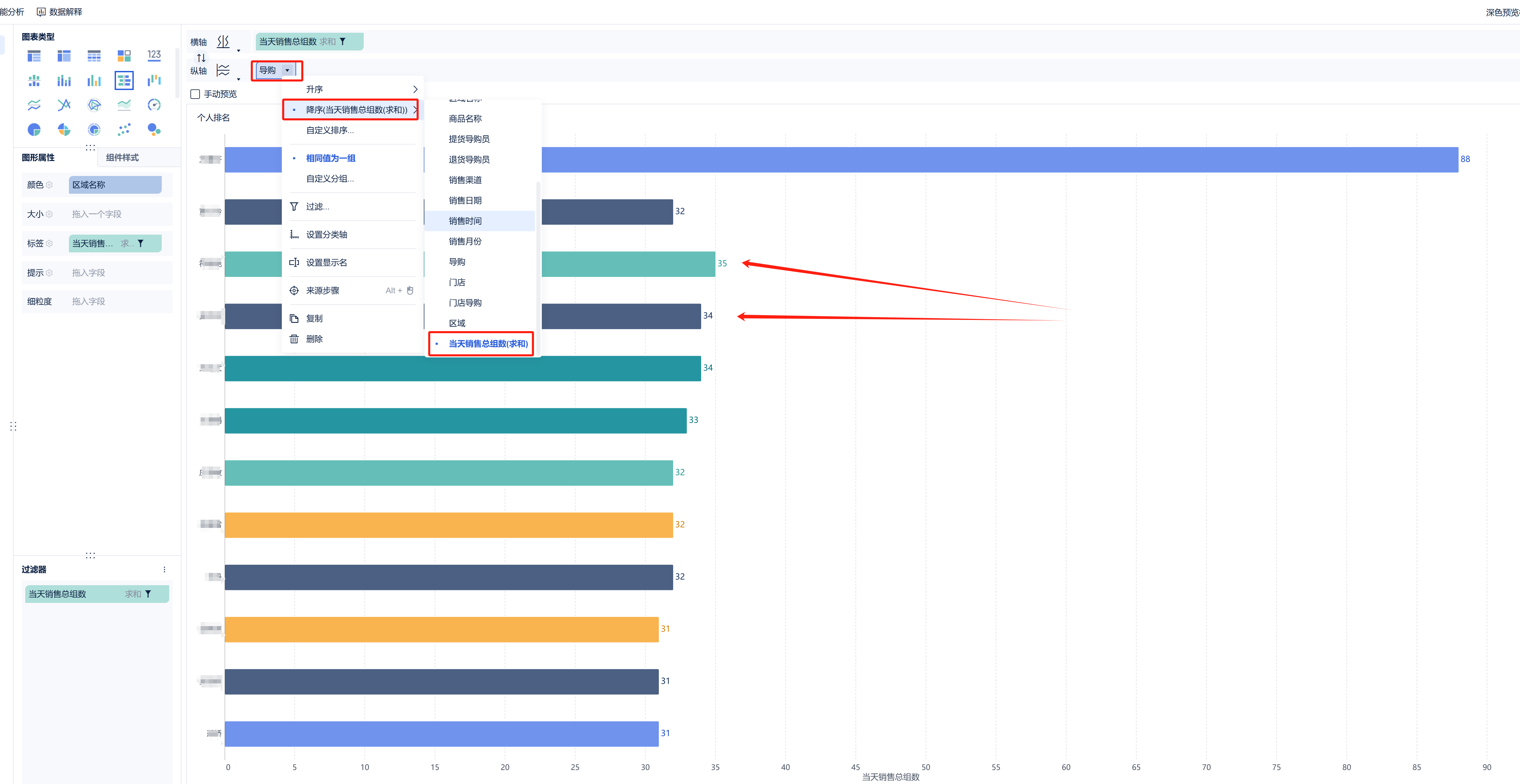This screenshot has height=784, width=1520.
Task: Open 深色预览 in top right
Action: [x=1502, y=12]
